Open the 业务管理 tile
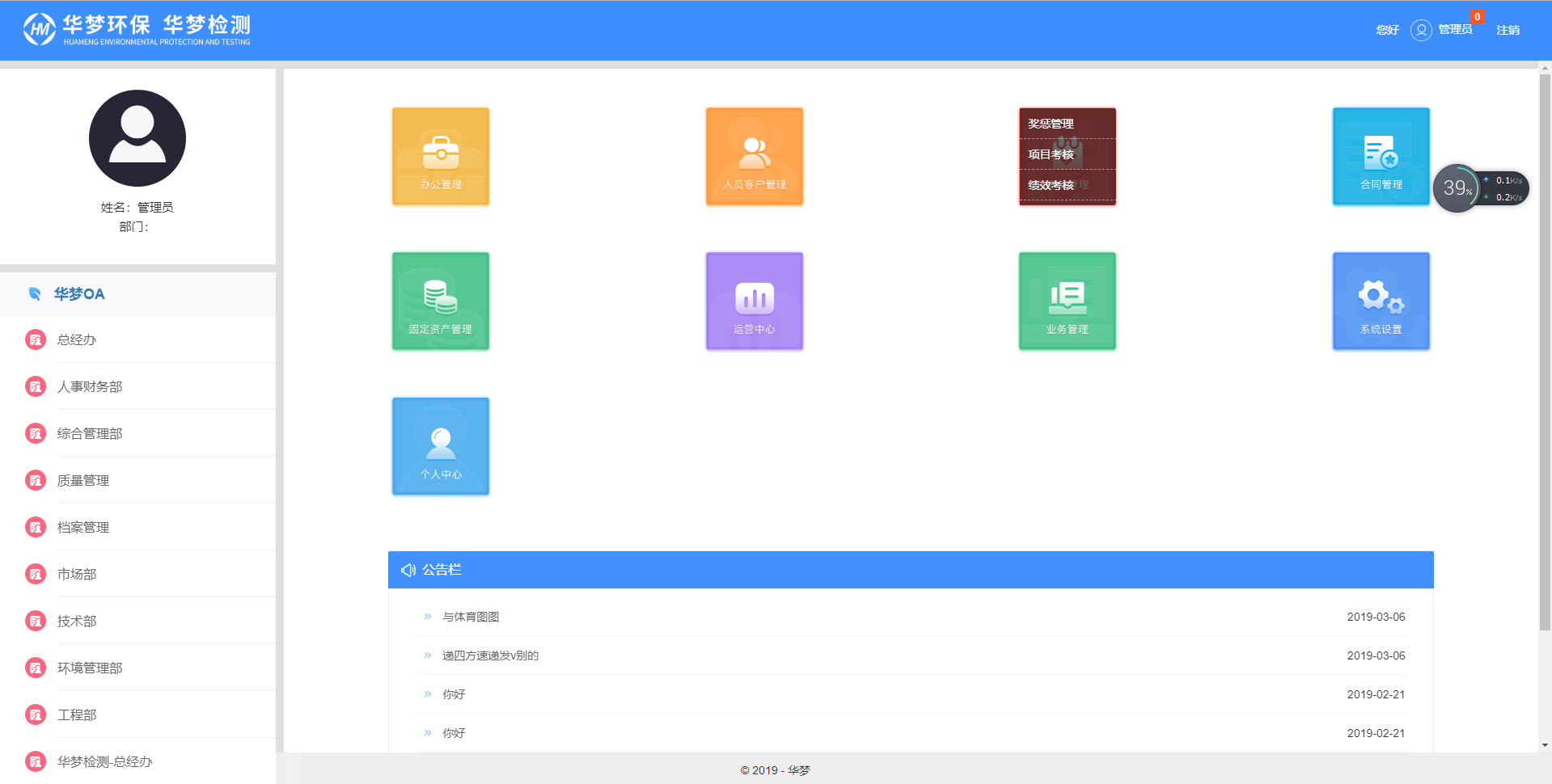This screenshot has height=784, width=1552. (1067, 301)
